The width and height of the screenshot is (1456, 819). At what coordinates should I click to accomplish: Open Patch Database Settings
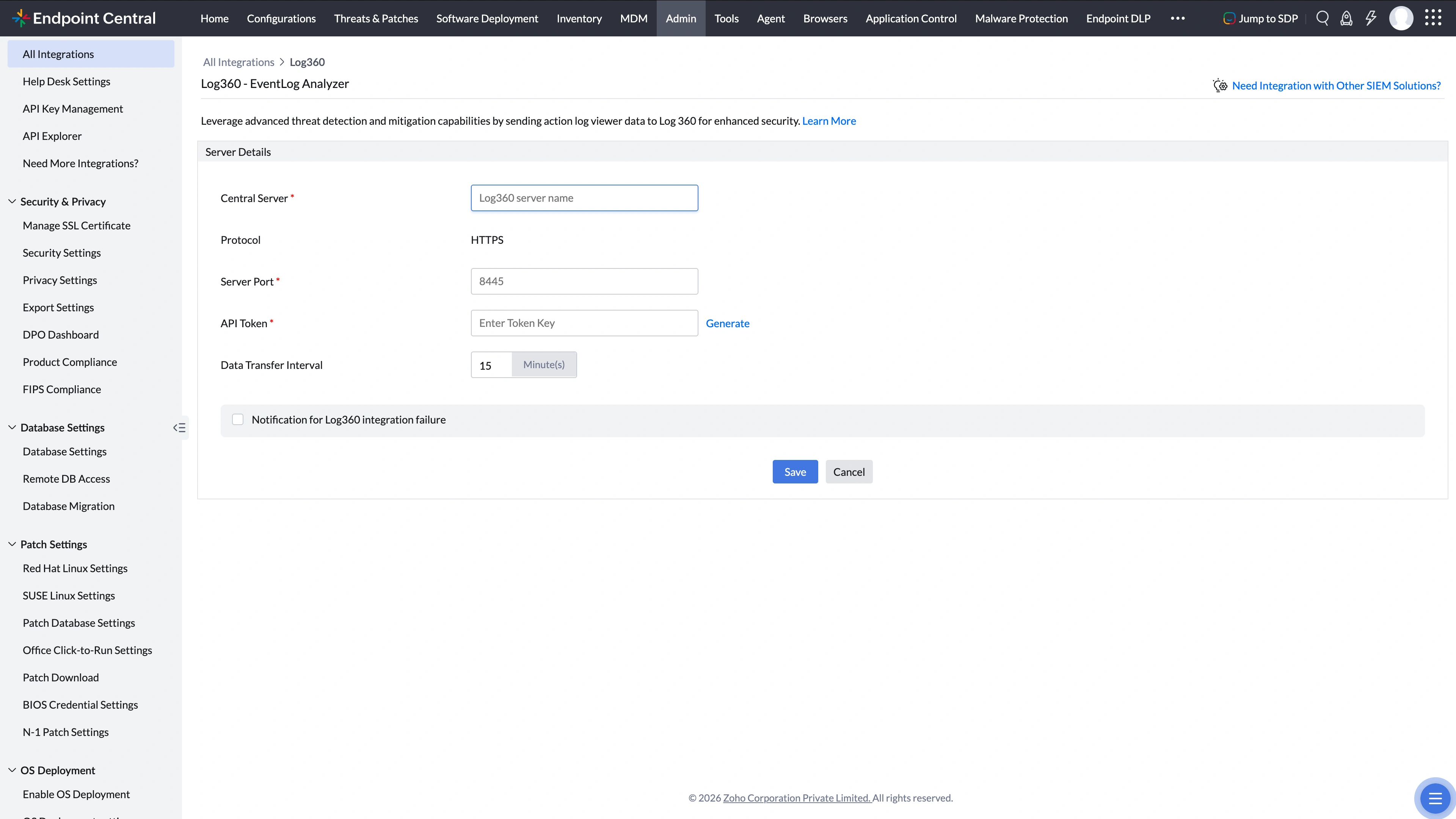click(78, 623)
